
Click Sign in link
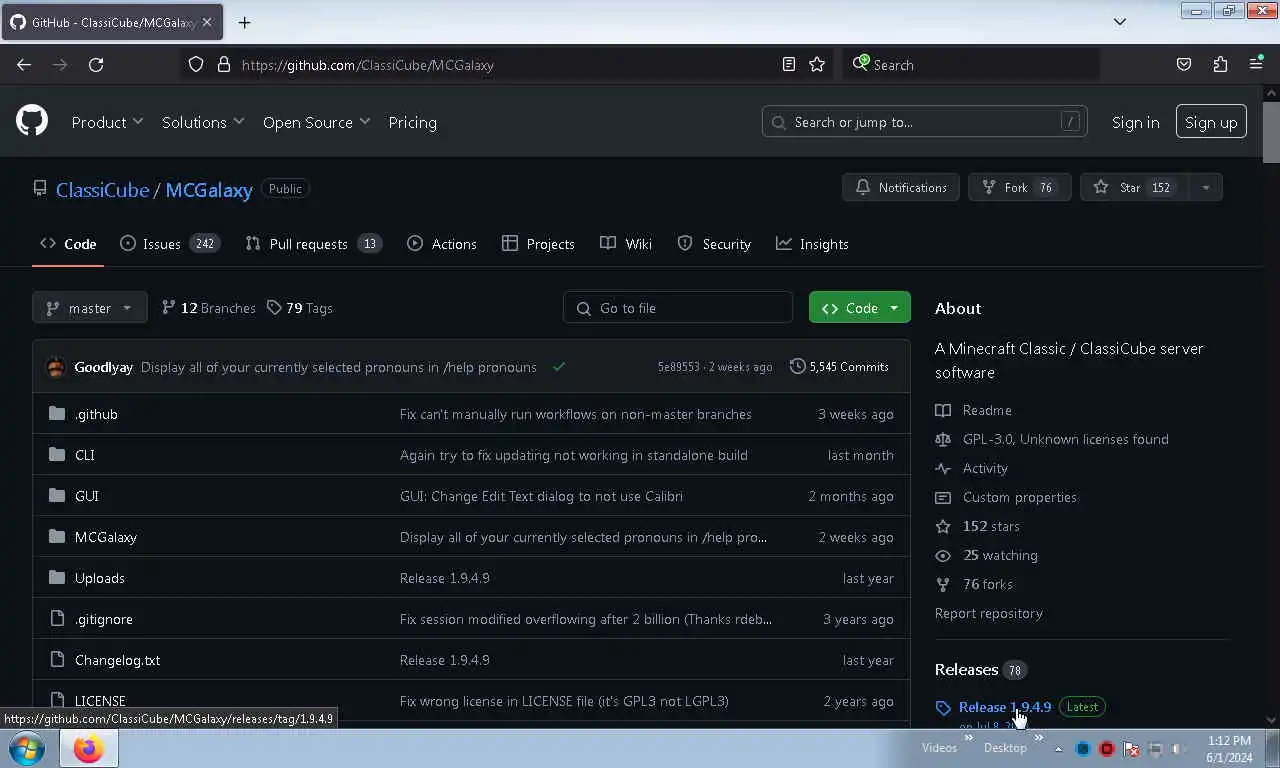(x=1135, y=122)
